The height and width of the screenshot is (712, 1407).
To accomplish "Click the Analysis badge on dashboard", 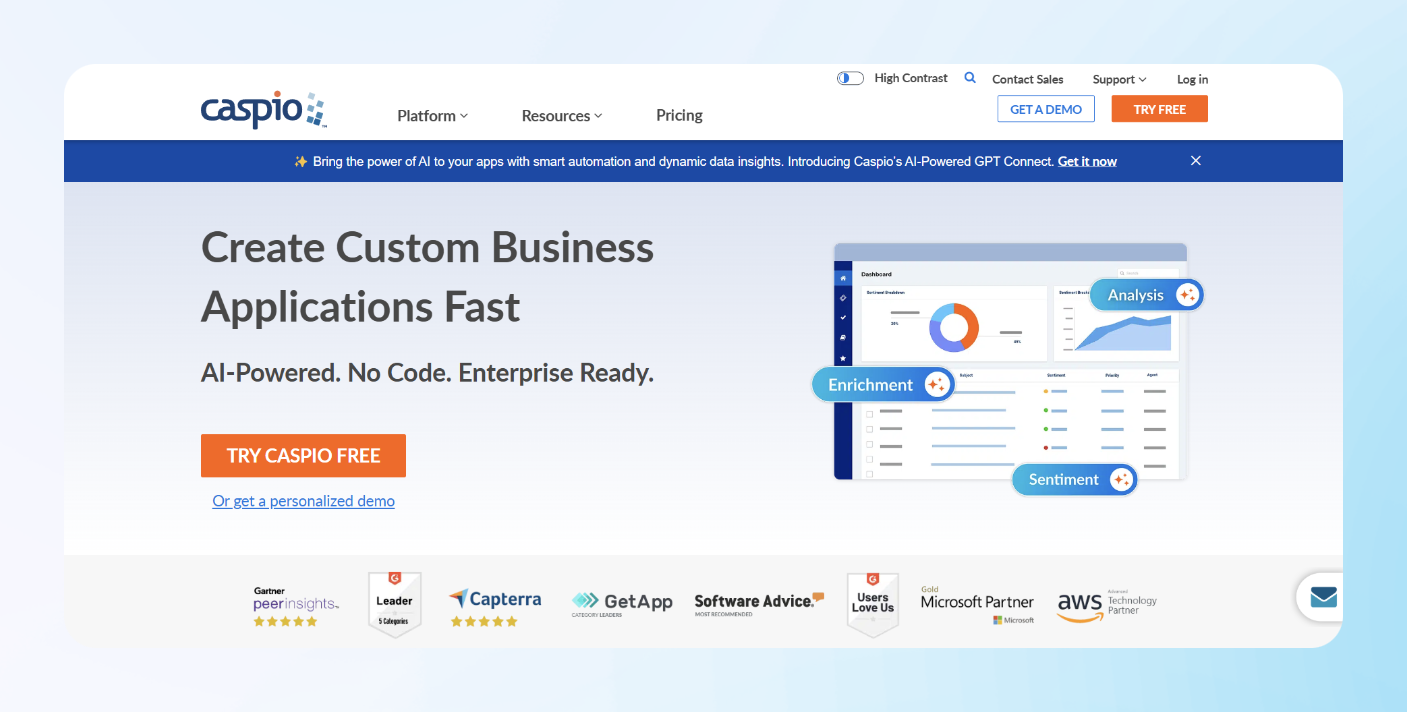I will point(1146,295).
